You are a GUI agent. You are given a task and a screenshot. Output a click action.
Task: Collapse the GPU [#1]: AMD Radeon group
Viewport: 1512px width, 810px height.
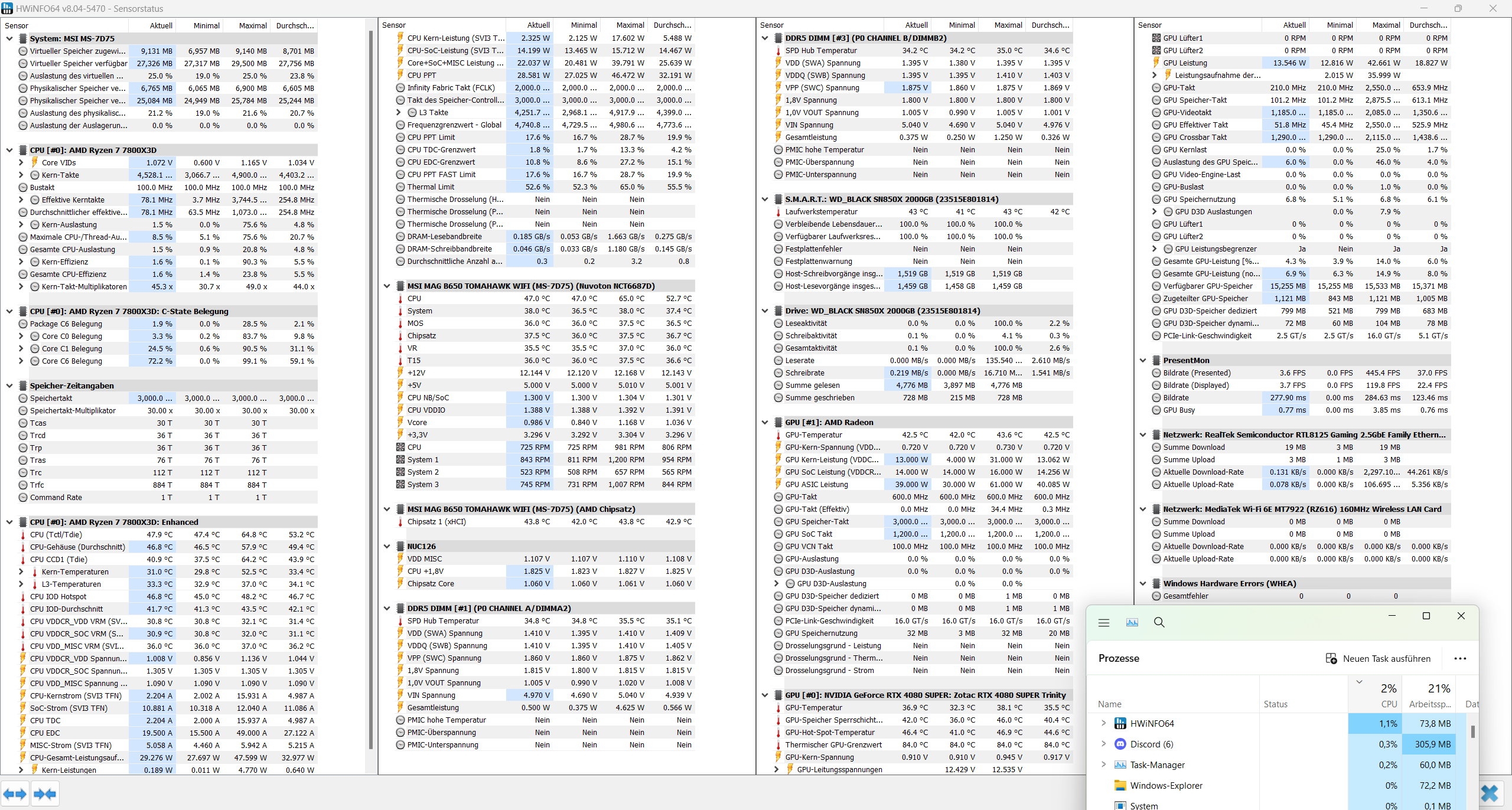[765, 422]
